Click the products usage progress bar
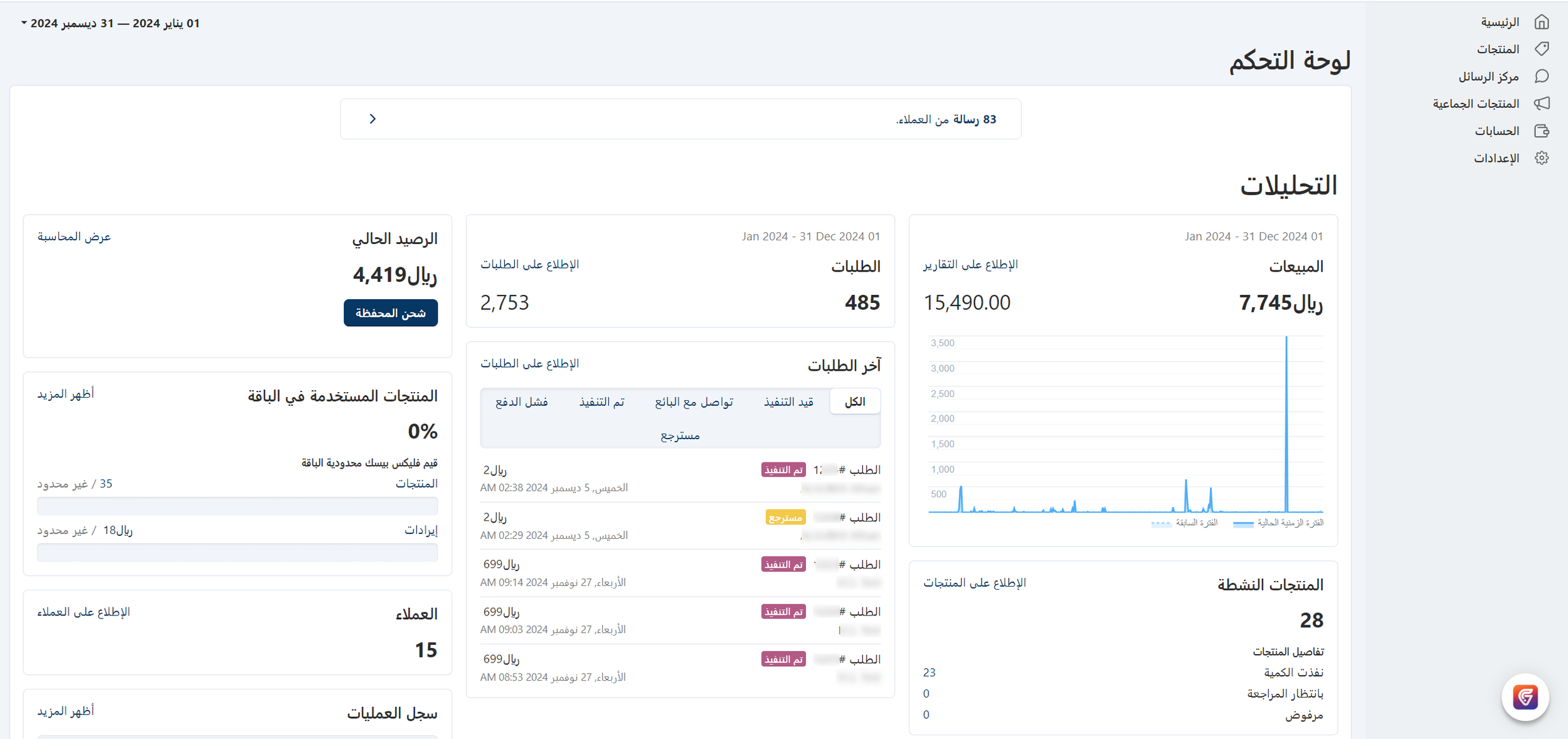Viewport: 1568px width, 739px height. (x=237, y=506)
